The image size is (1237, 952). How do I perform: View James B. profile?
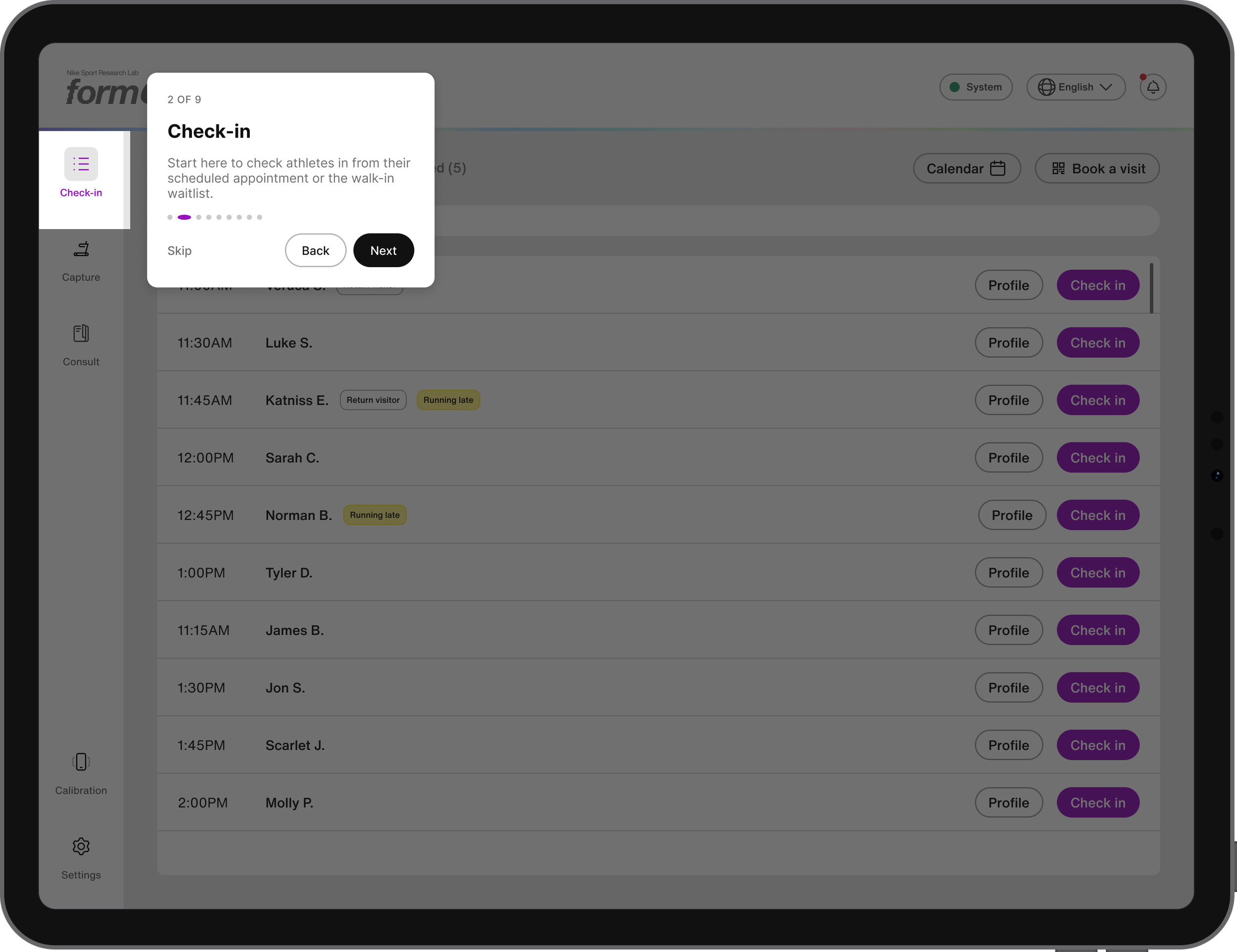tap(1008, 630)
